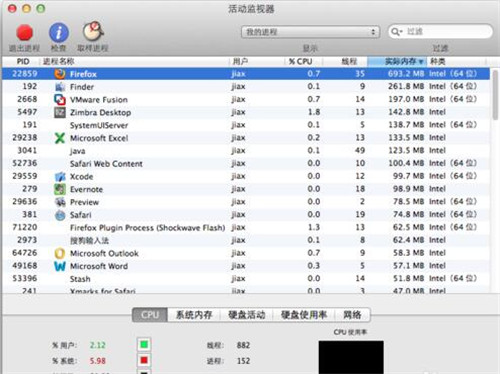Select the Safari Web Content row
The width and height of the screenshot is (500, 374).
[x=246, y=163]
